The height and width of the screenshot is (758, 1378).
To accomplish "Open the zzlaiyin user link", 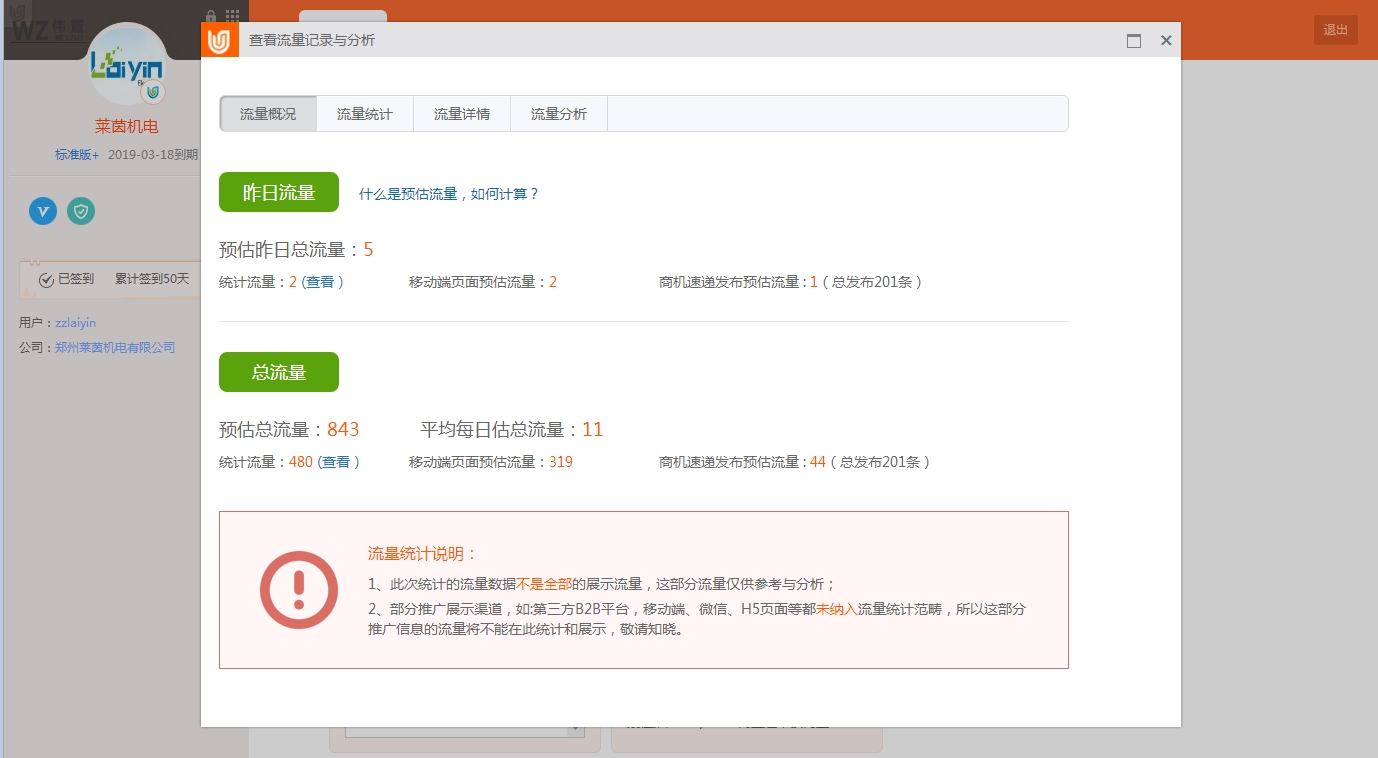I will tap(76, 323).
